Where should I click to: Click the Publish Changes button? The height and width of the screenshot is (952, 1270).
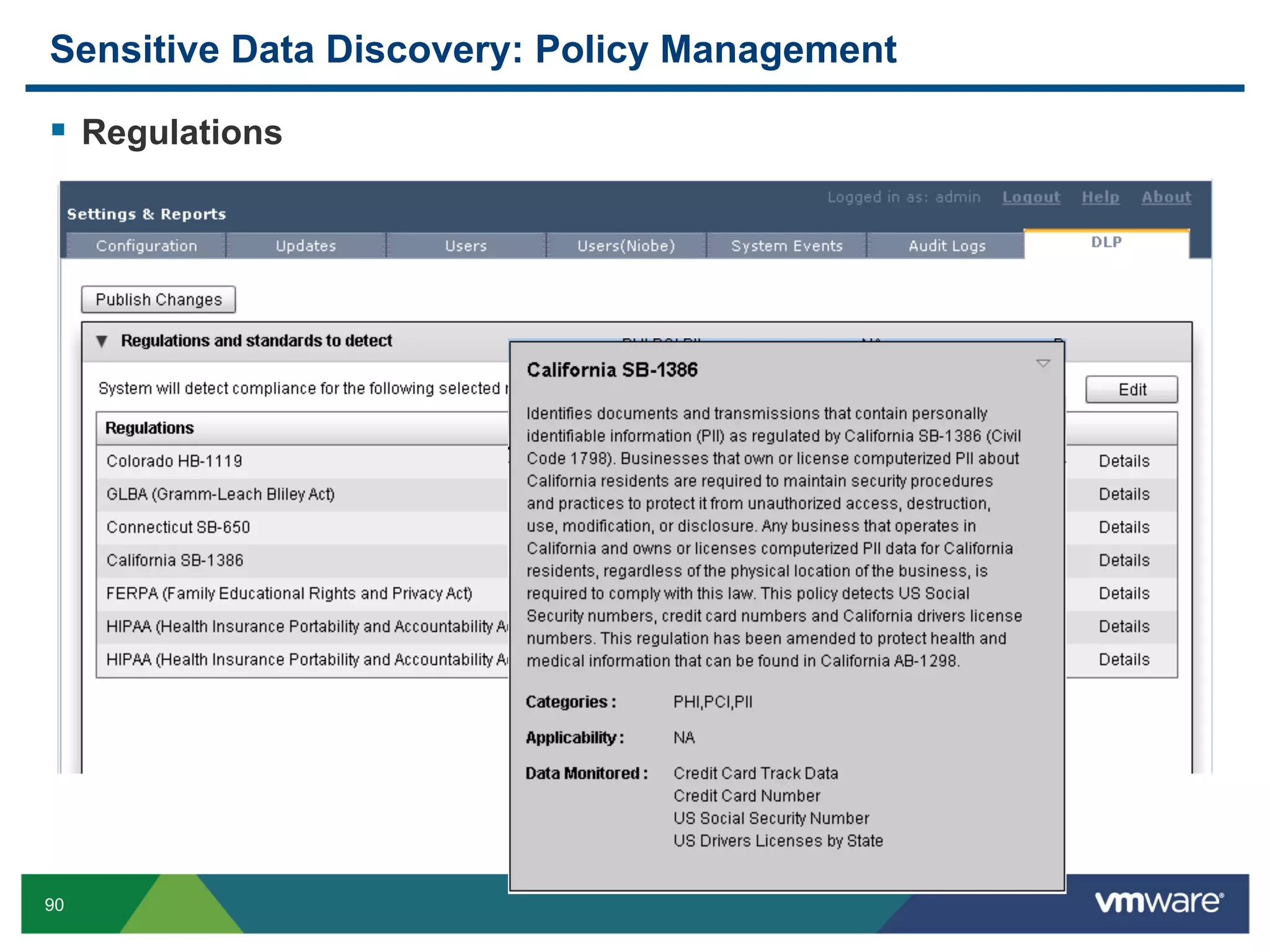[x=159, y=299]
